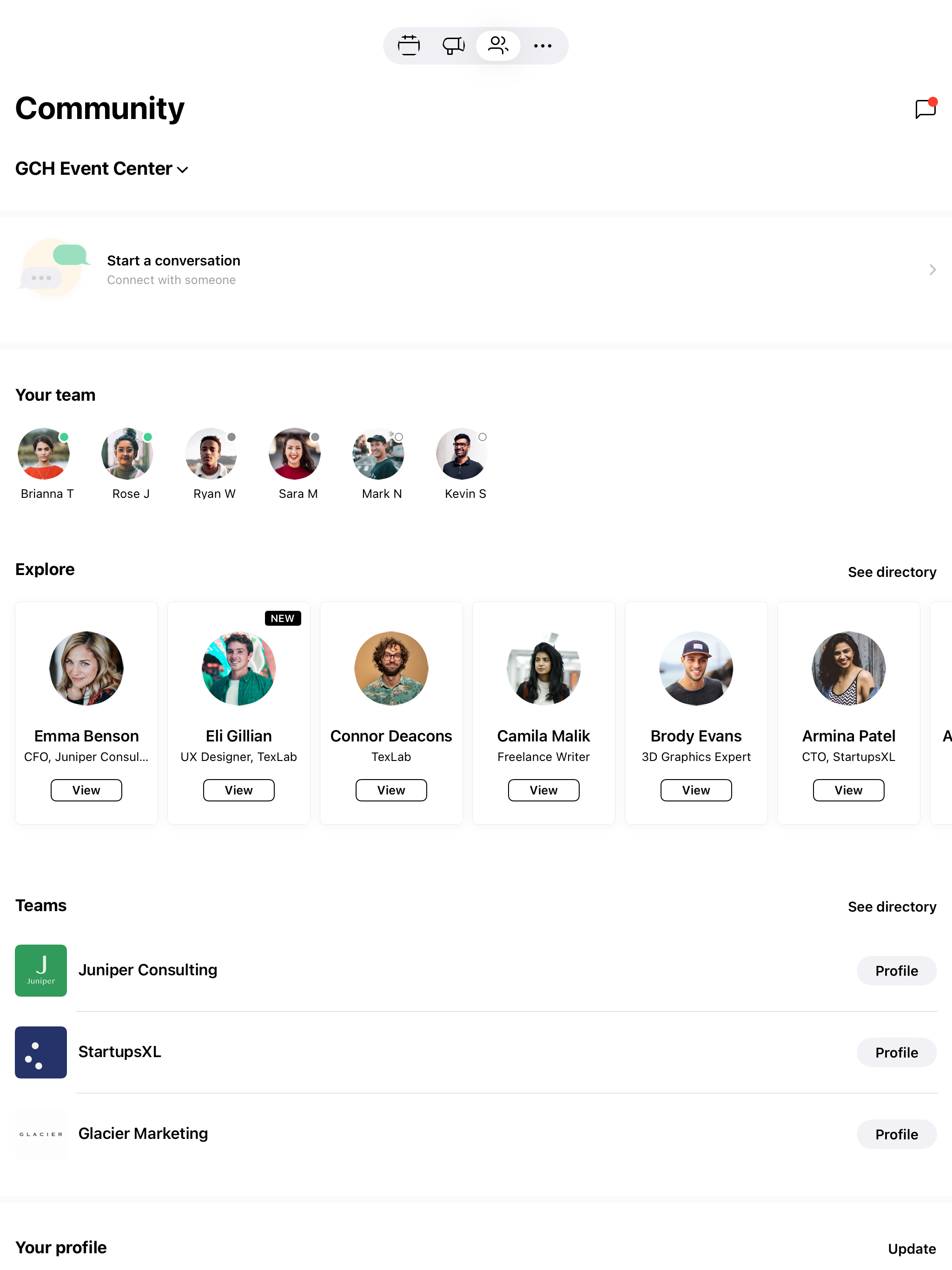This screenshot has height=1270, width=952.
Task: Open Ryan W's team avatar
Action: tap(212, 454)
